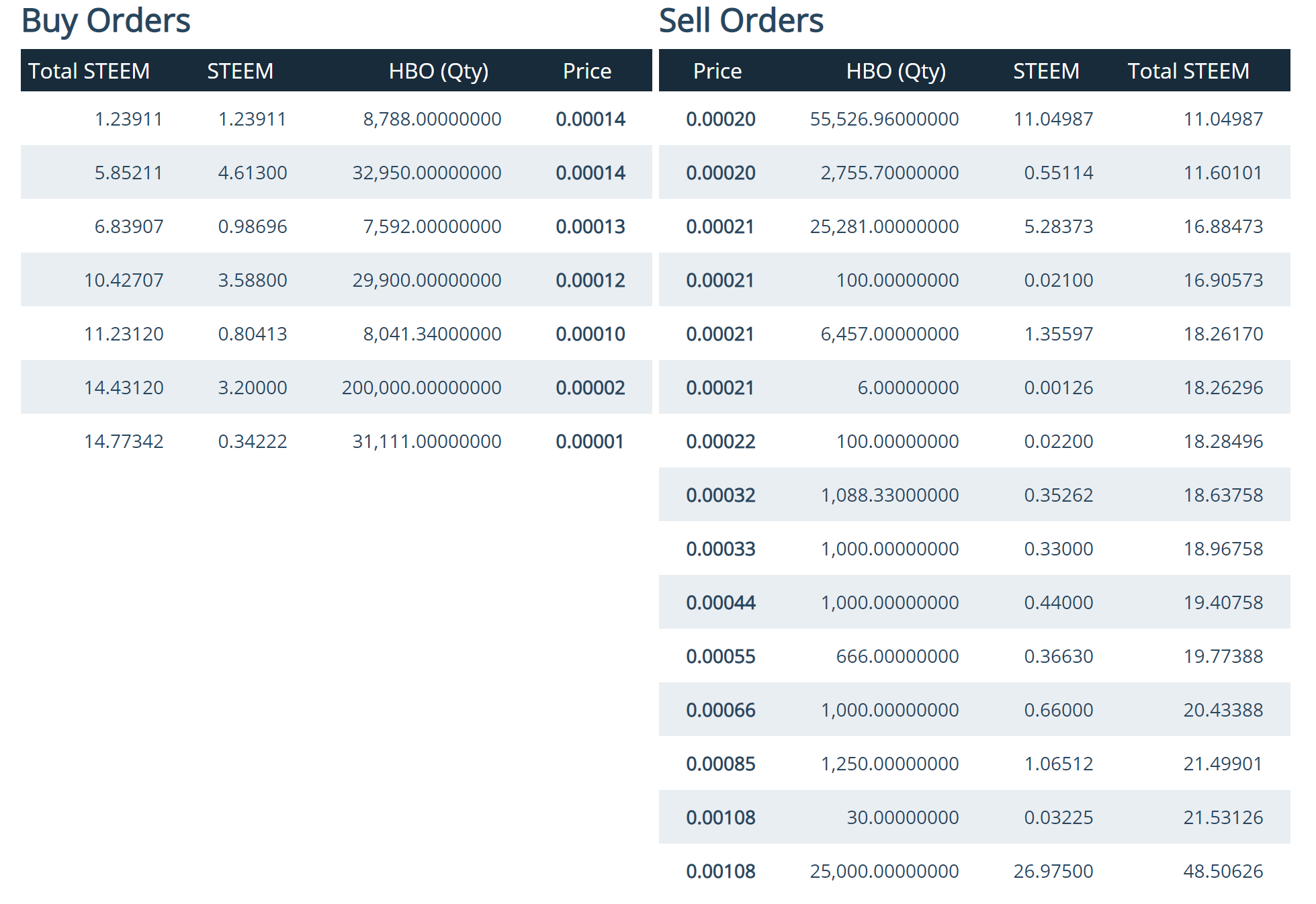
Task: Click the 55,526.96000000 sell quantity cell
Action: pos(883,120)
